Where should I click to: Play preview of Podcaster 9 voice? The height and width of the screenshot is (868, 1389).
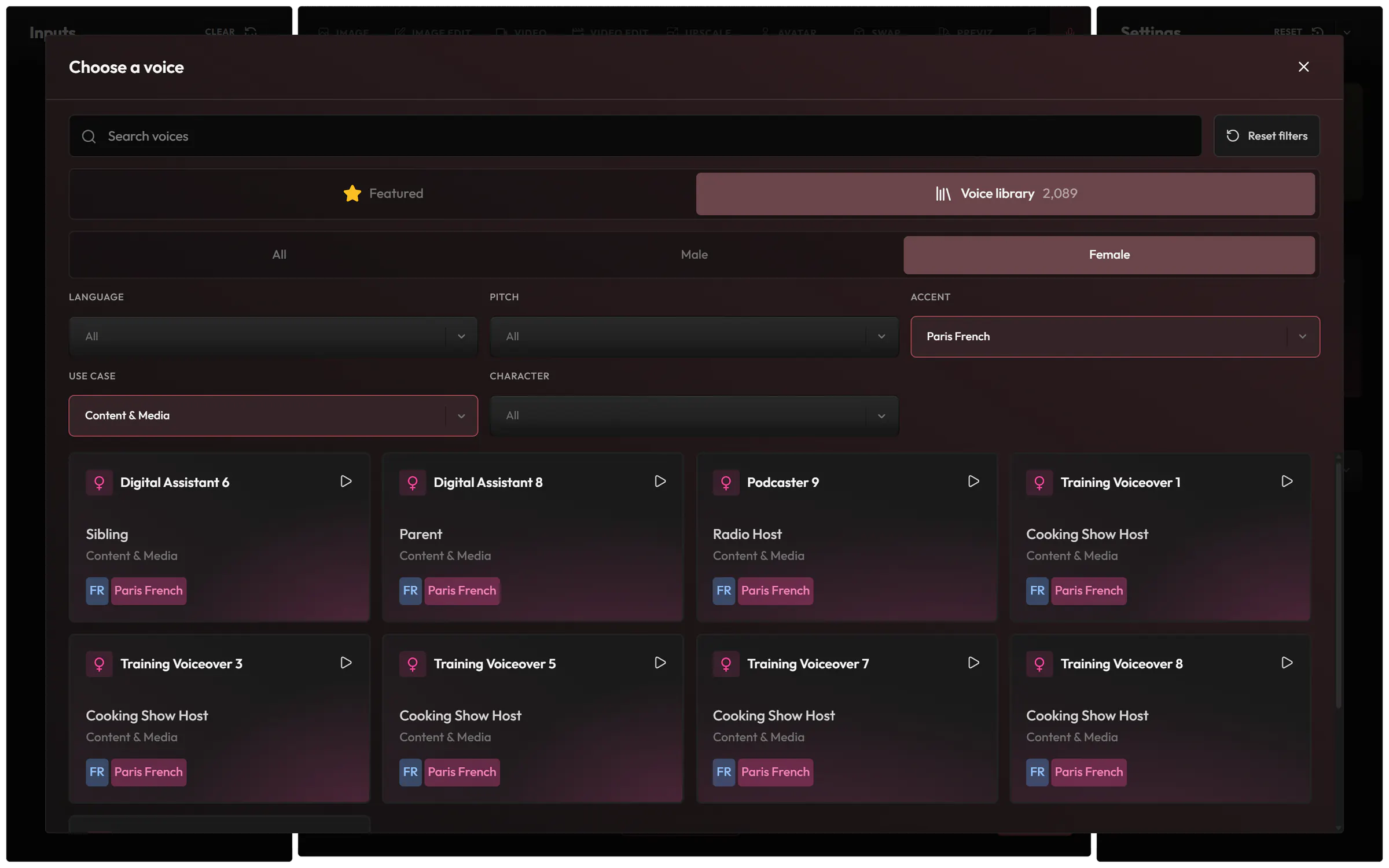point(973,481)
